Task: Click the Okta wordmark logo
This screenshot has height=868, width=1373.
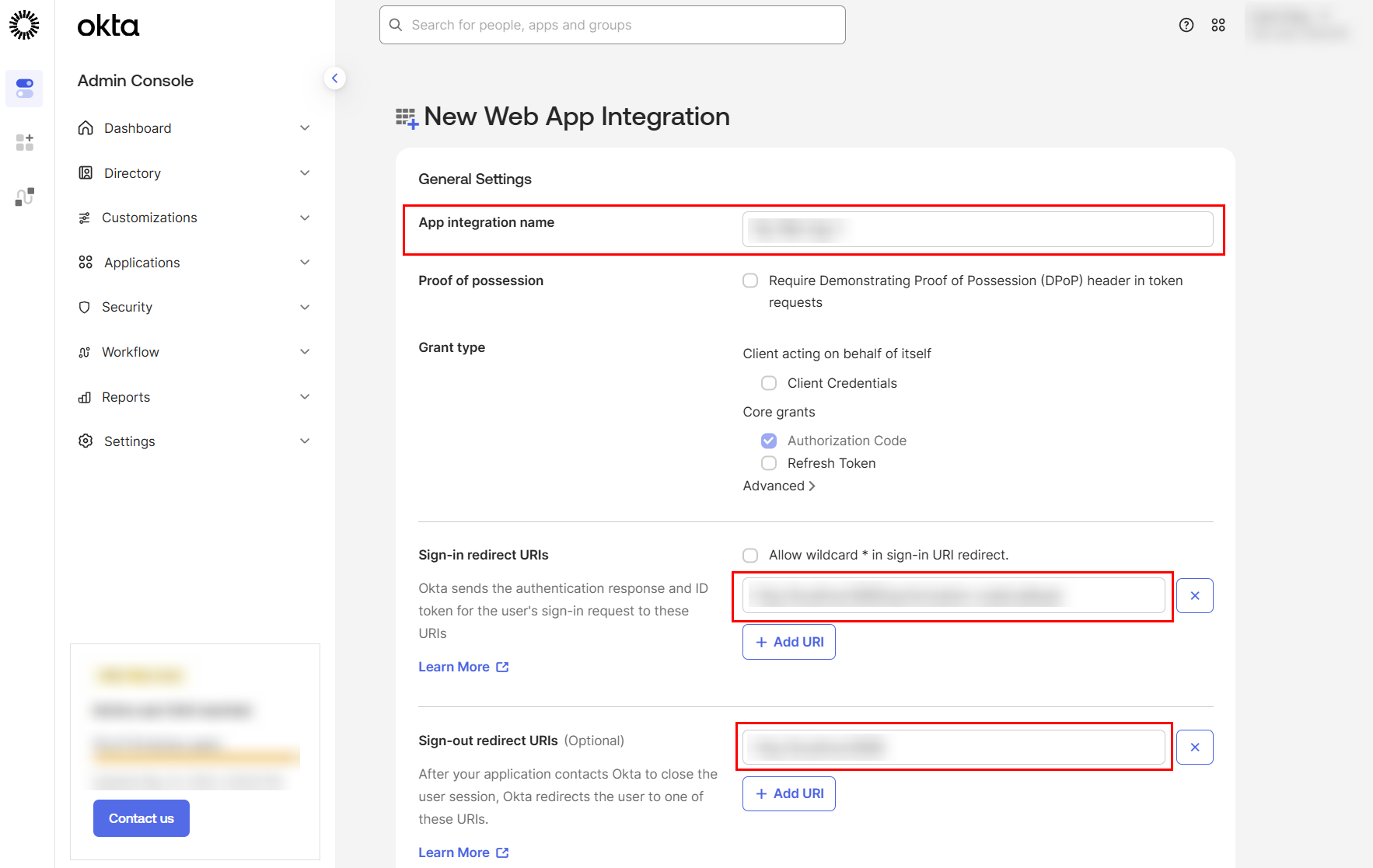Action: click(x=108, y=26)
